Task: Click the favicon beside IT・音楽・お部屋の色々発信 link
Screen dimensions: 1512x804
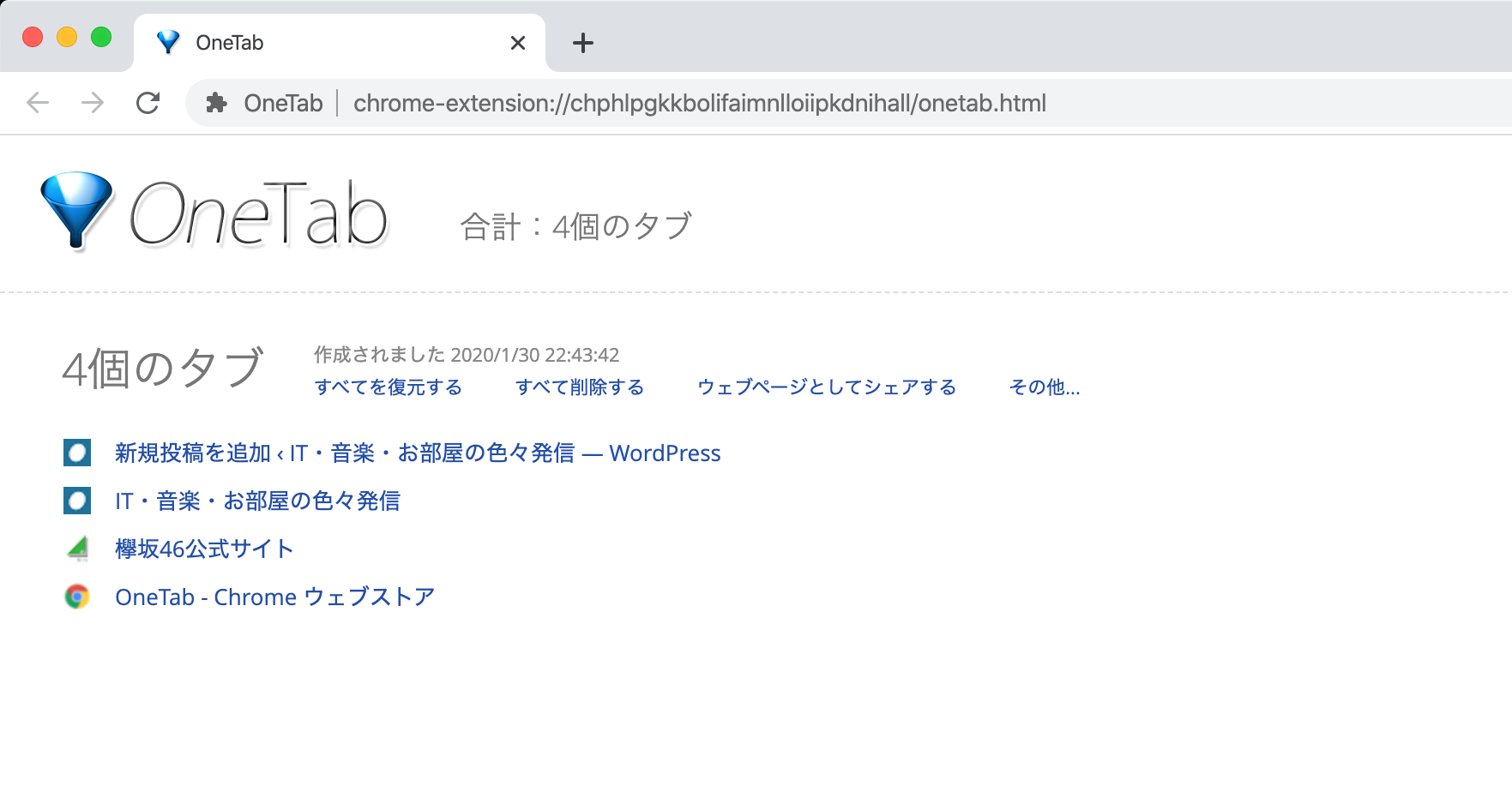Action: (77, 501)
